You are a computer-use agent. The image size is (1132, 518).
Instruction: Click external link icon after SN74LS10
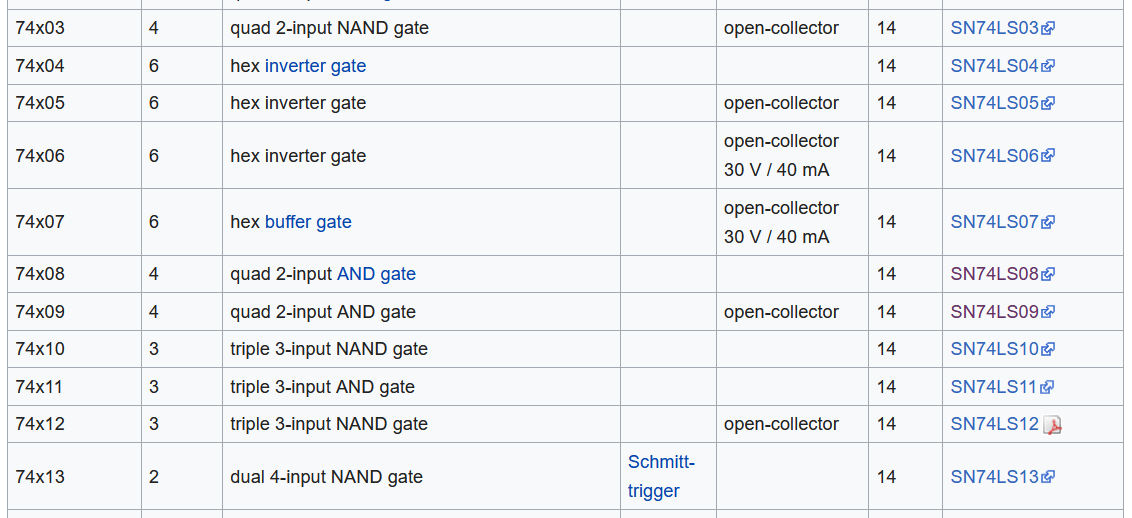(x=1048, y=350)
